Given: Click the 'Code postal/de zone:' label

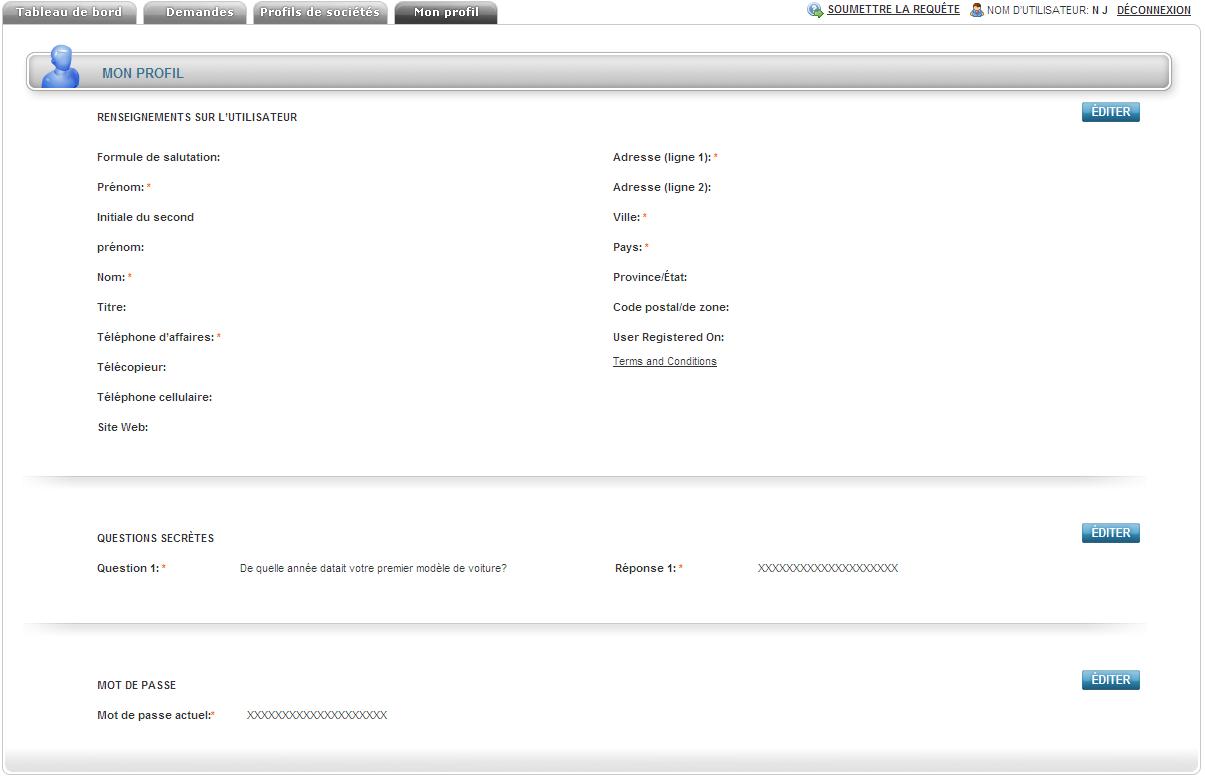Looking at the screenshot, I should point(671,307).
